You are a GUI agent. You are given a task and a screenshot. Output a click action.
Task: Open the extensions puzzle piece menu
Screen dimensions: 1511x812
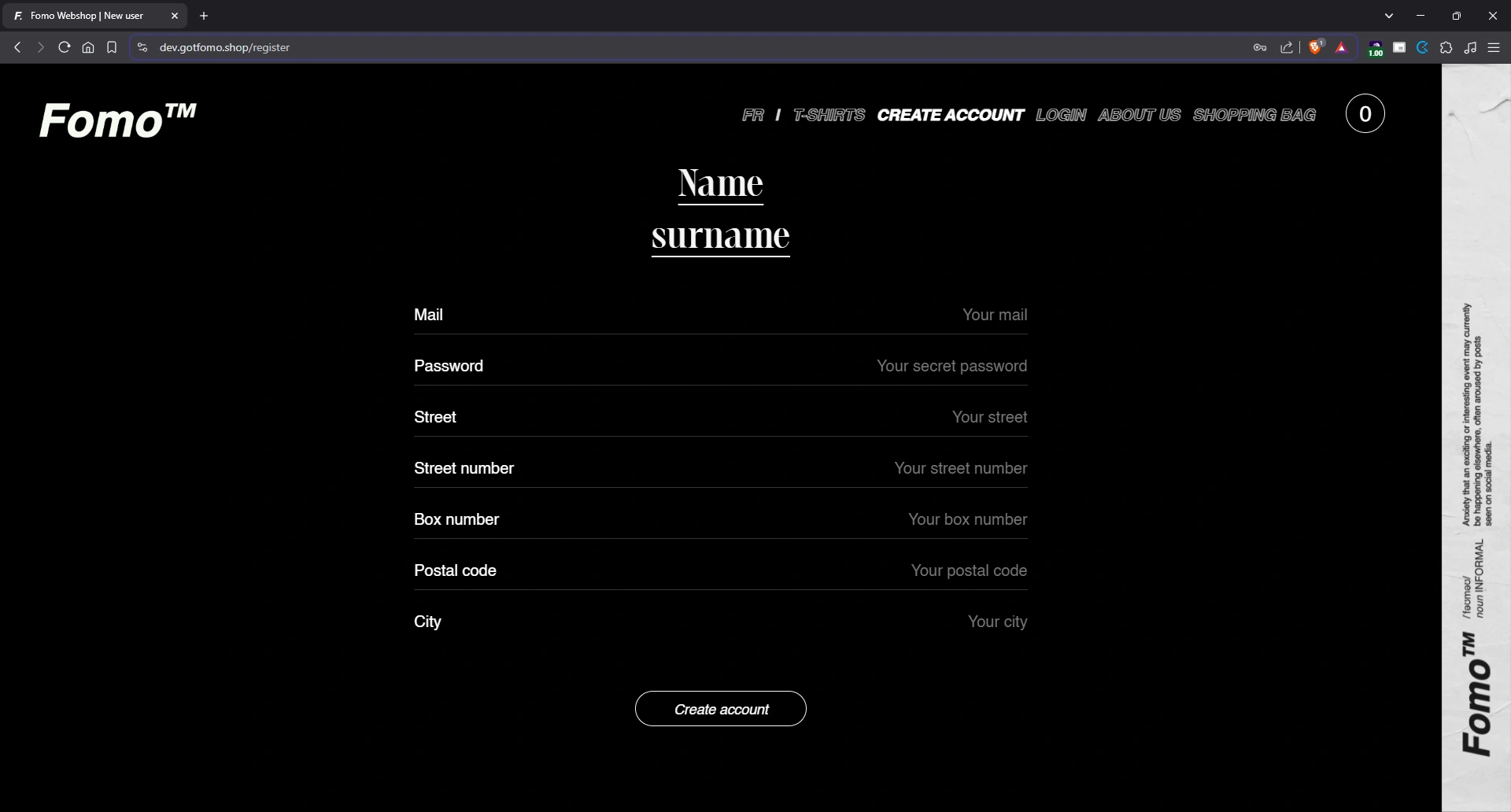(1446, 47)
